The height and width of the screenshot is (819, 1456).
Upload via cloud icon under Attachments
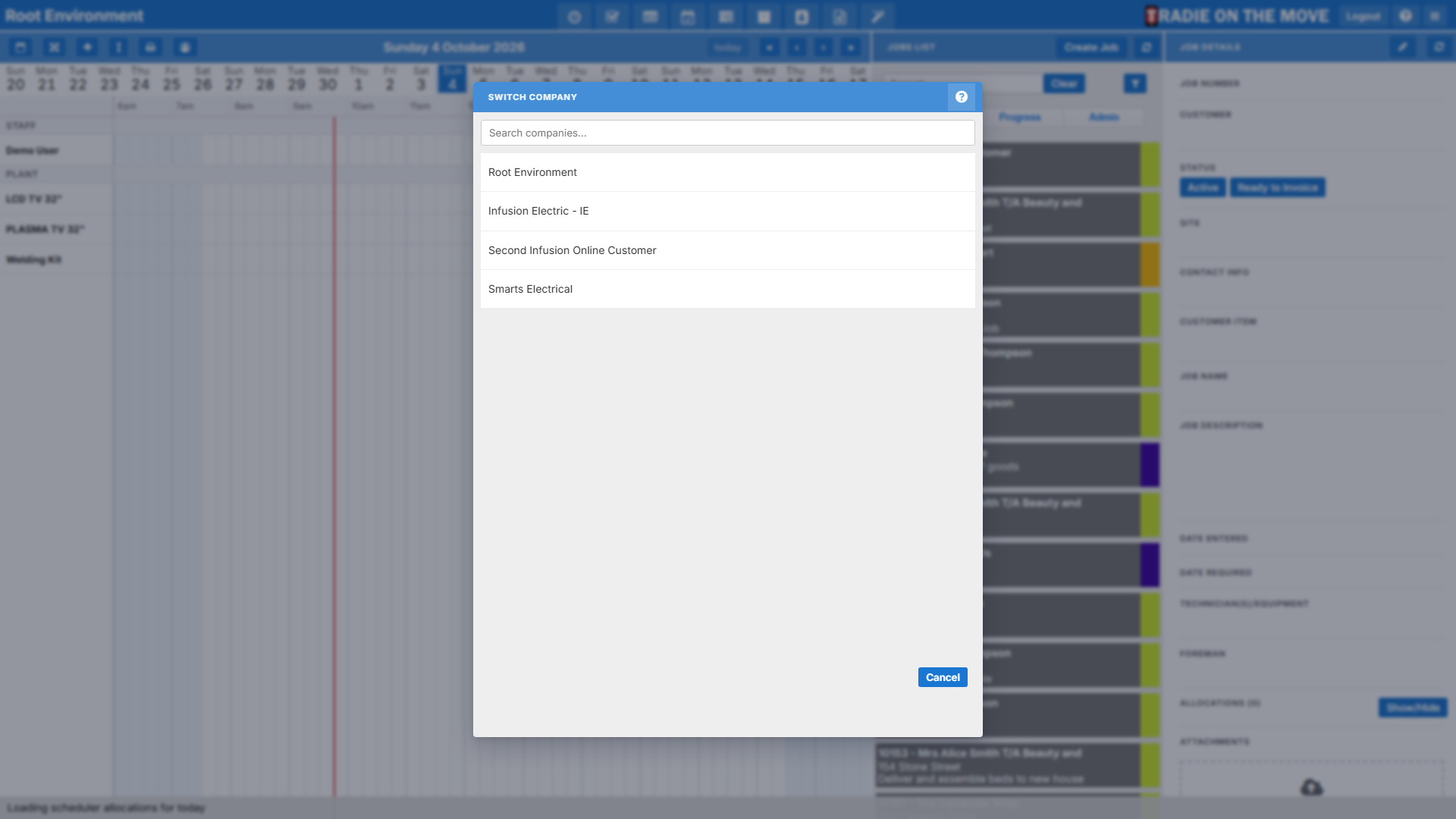pyautogui.click(x=1311, y=787)
